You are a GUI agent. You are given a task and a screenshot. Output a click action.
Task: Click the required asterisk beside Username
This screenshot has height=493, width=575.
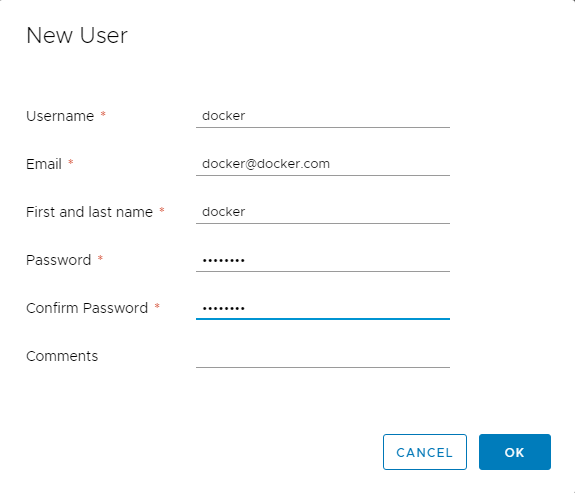coord(103,114)
